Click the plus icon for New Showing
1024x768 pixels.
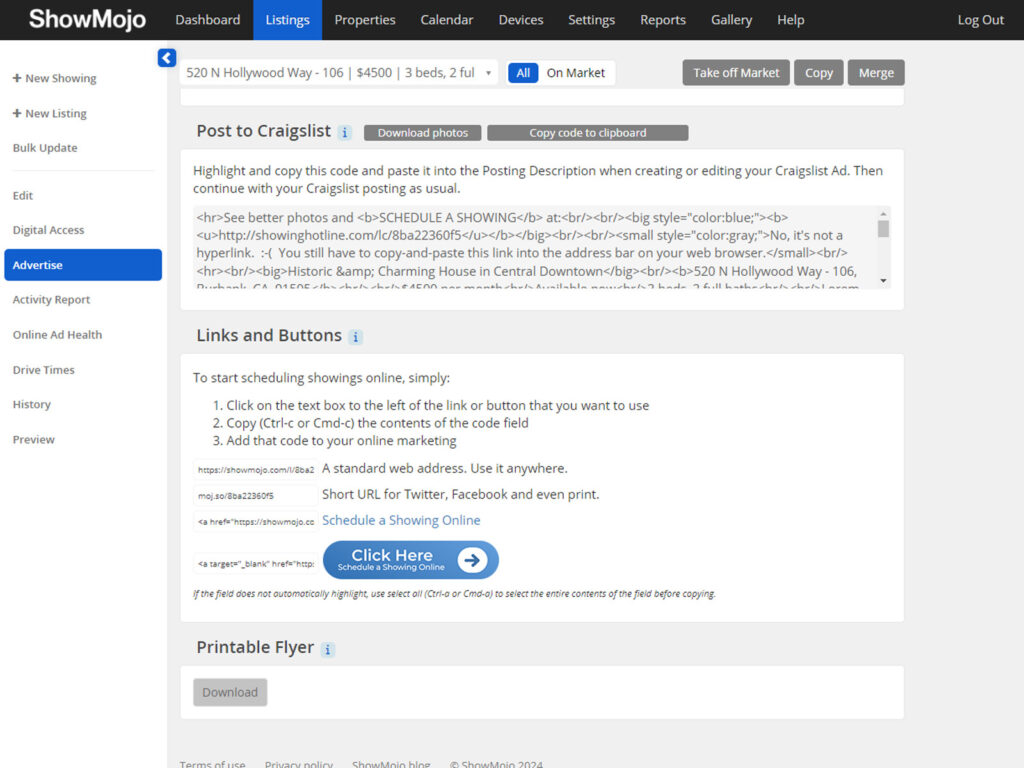[17, 78]
